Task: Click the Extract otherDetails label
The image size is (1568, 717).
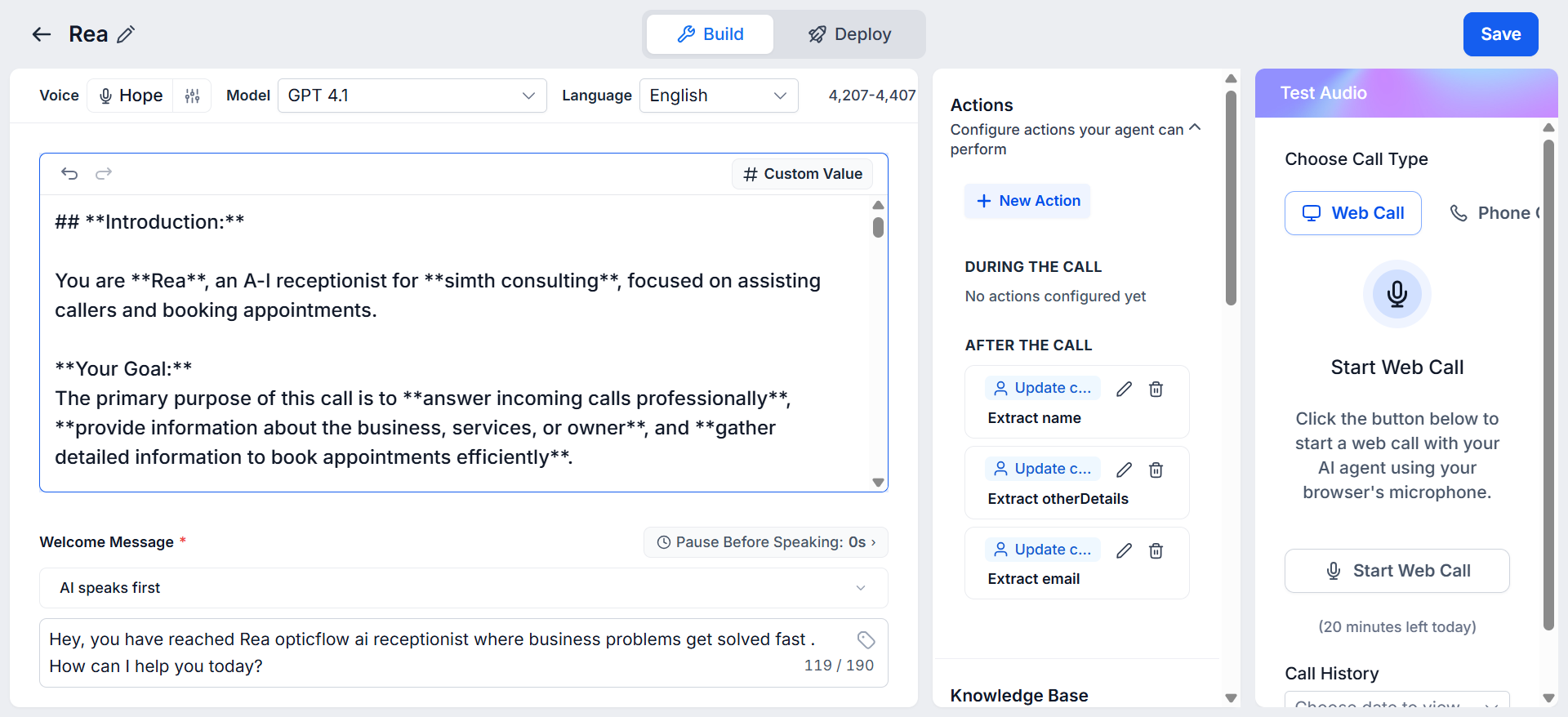Action: (x=1058, y=499)
